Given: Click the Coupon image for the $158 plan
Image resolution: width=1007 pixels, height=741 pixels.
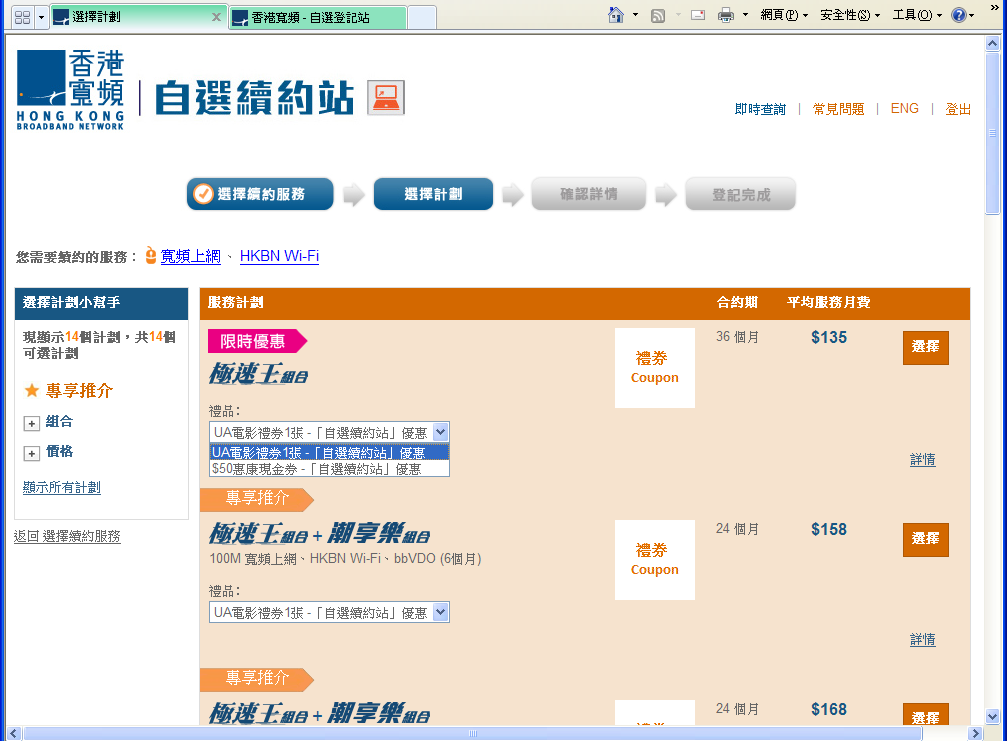Looking at the screenshot, I should click(x=654, y=560).
